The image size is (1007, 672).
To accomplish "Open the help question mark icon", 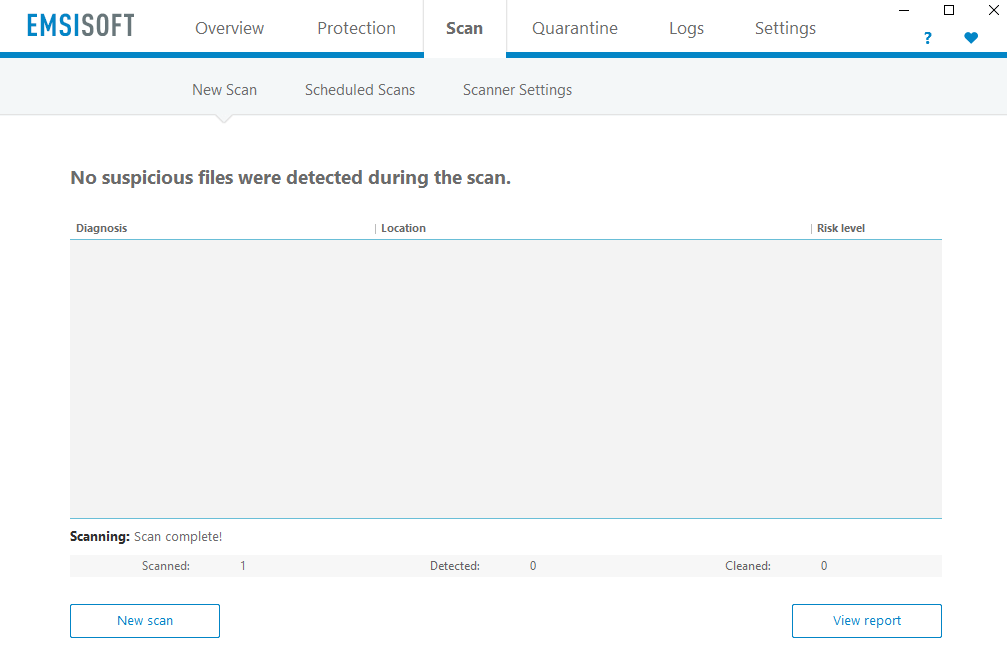I will [927, 38].
